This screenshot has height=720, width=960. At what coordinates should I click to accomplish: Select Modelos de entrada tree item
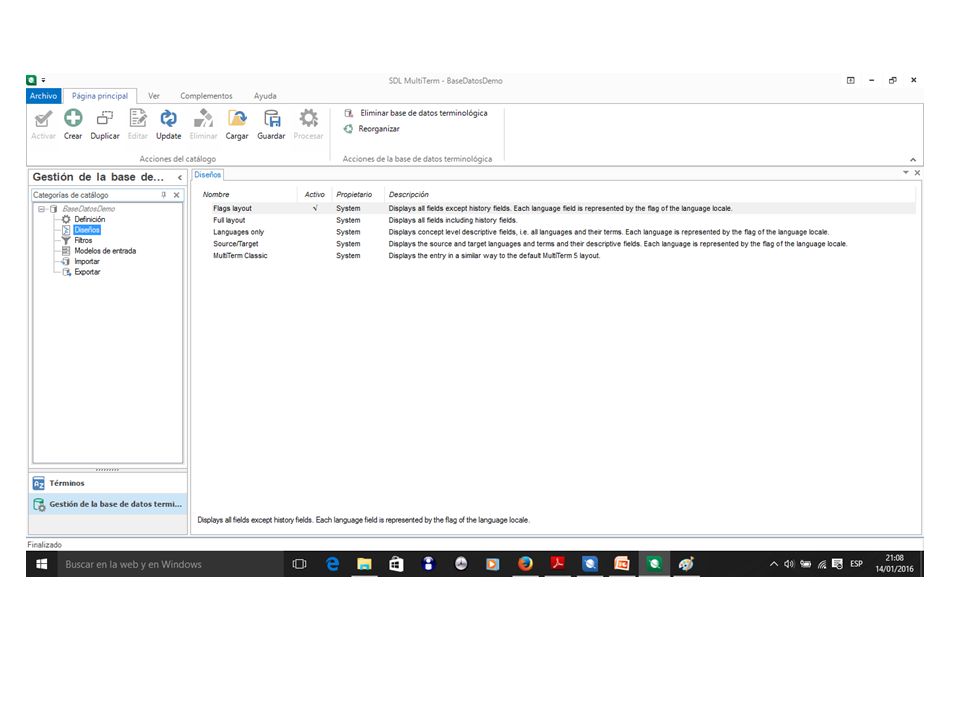click(105, 251)
